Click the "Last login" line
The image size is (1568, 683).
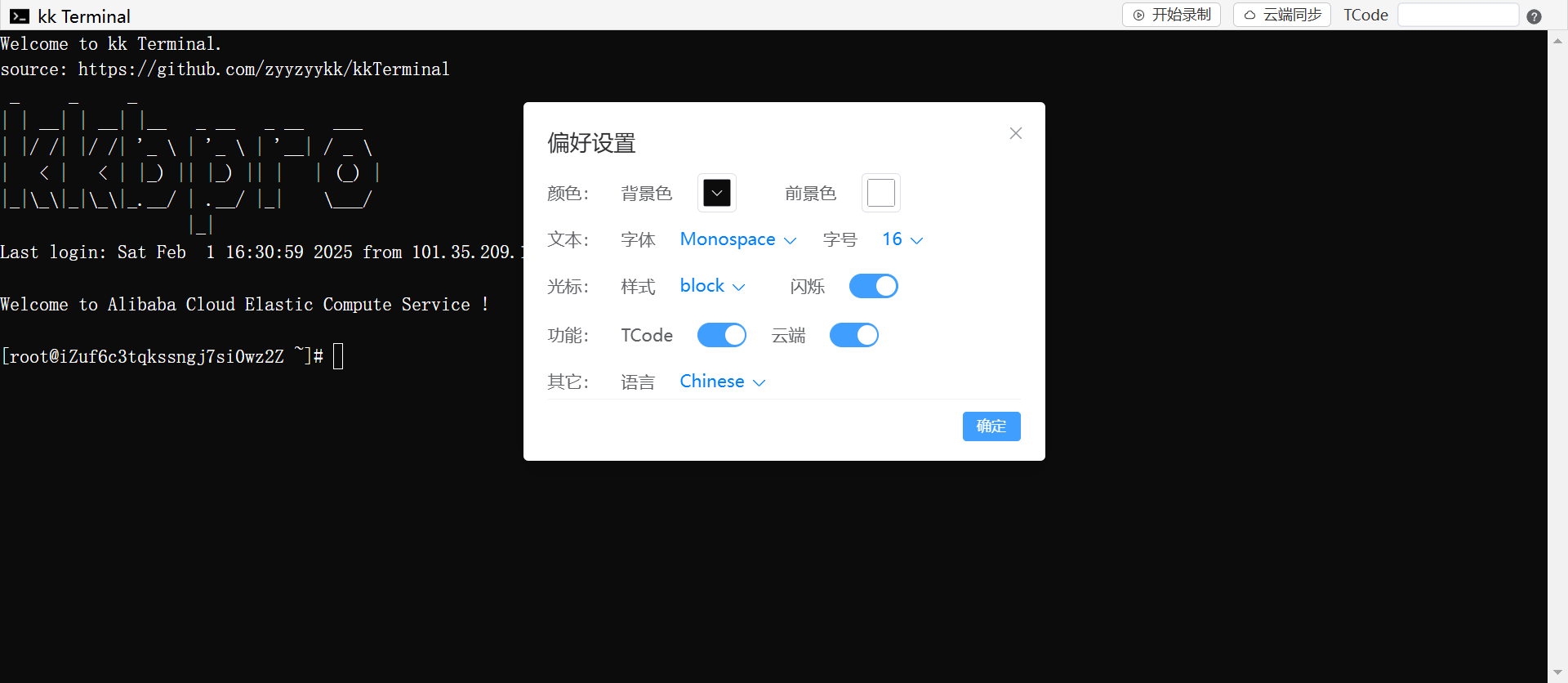click(261, 252)
